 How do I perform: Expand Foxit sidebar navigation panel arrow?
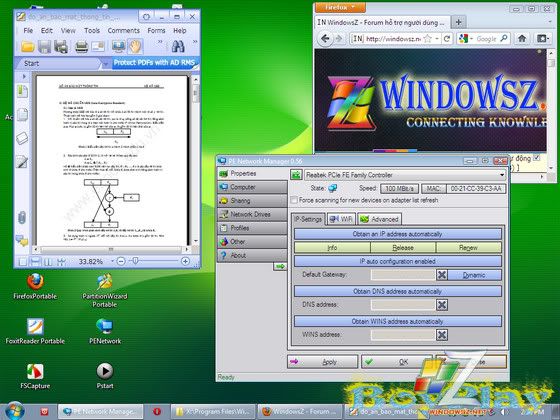pyautogui.click(x=24, y=76)
